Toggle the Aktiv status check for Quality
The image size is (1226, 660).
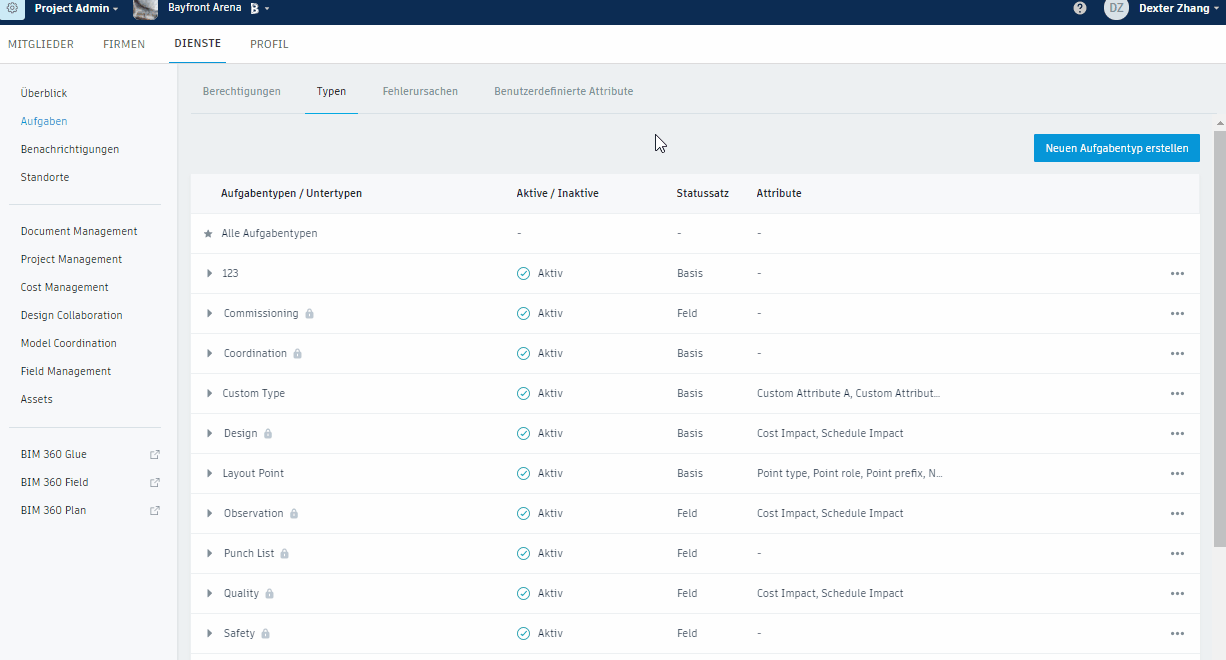[x=523, y=593]
